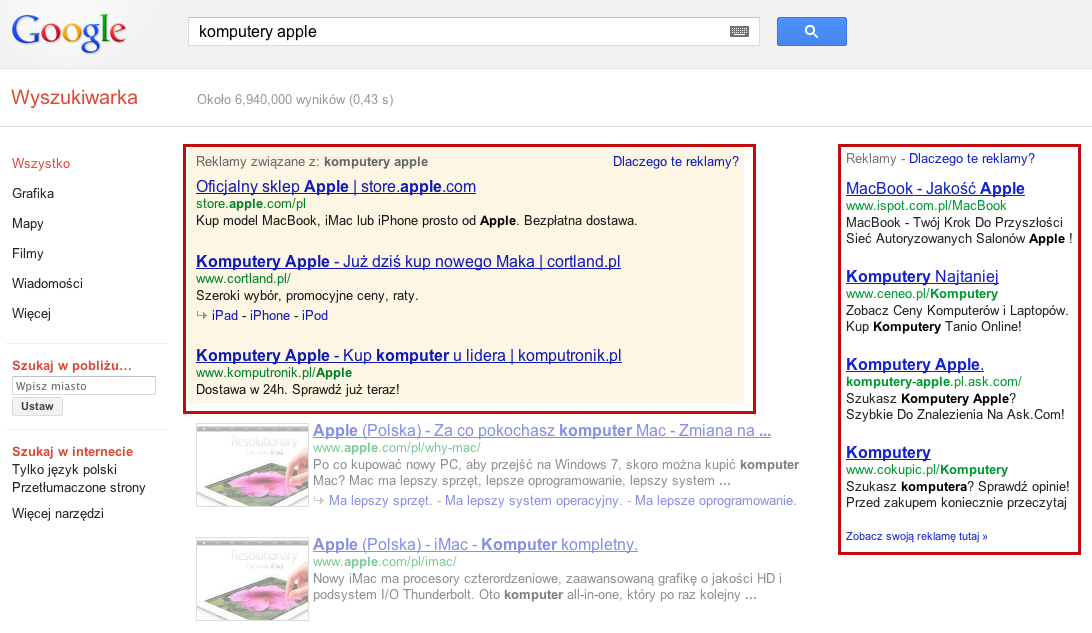Filter results to 'Tylko język polski'

[x=64, y=470]
